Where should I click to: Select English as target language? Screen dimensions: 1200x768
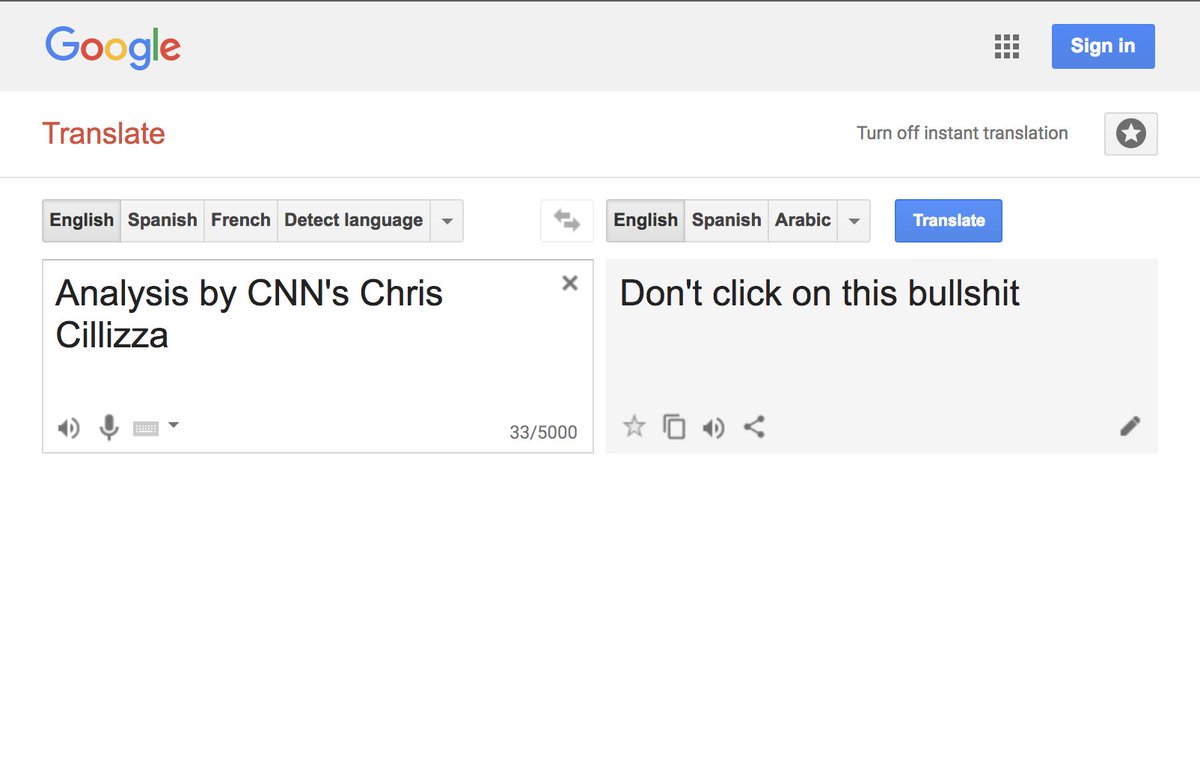click(645, 220)
